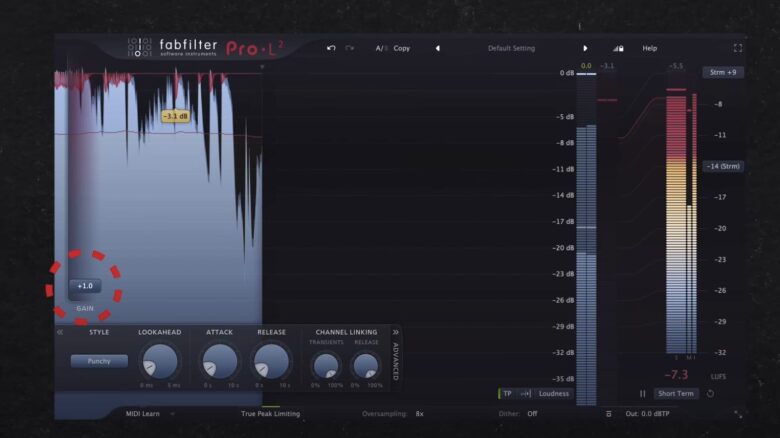Click the -7.3 LUFS readout

(x=677, y=375)
